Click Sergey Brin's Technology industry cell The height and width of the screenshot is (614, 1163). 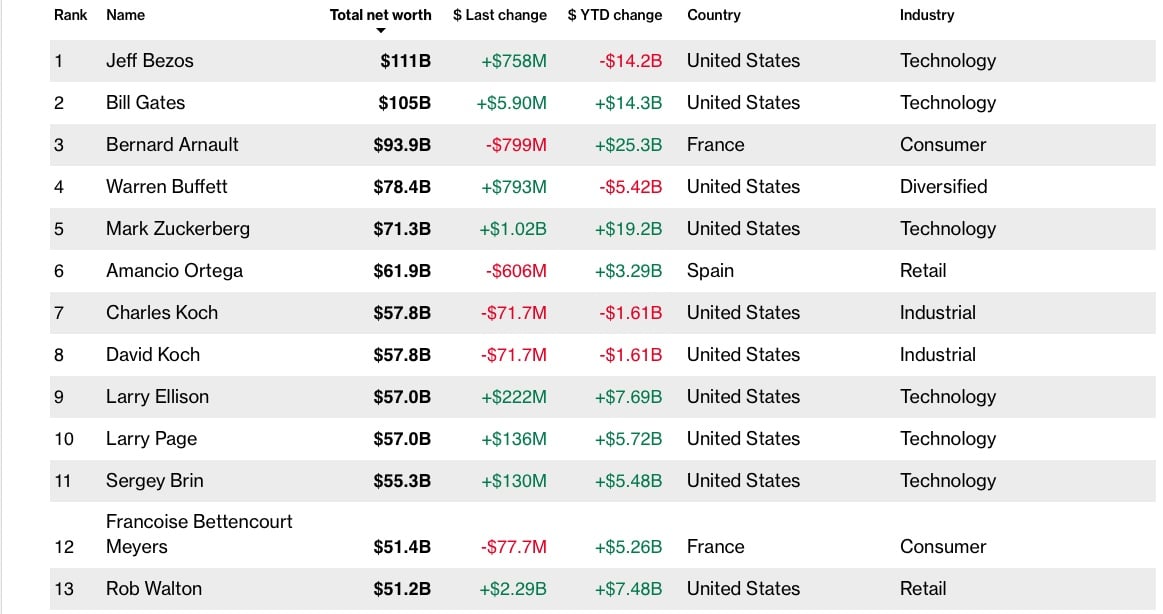click(x=947, y=481)
